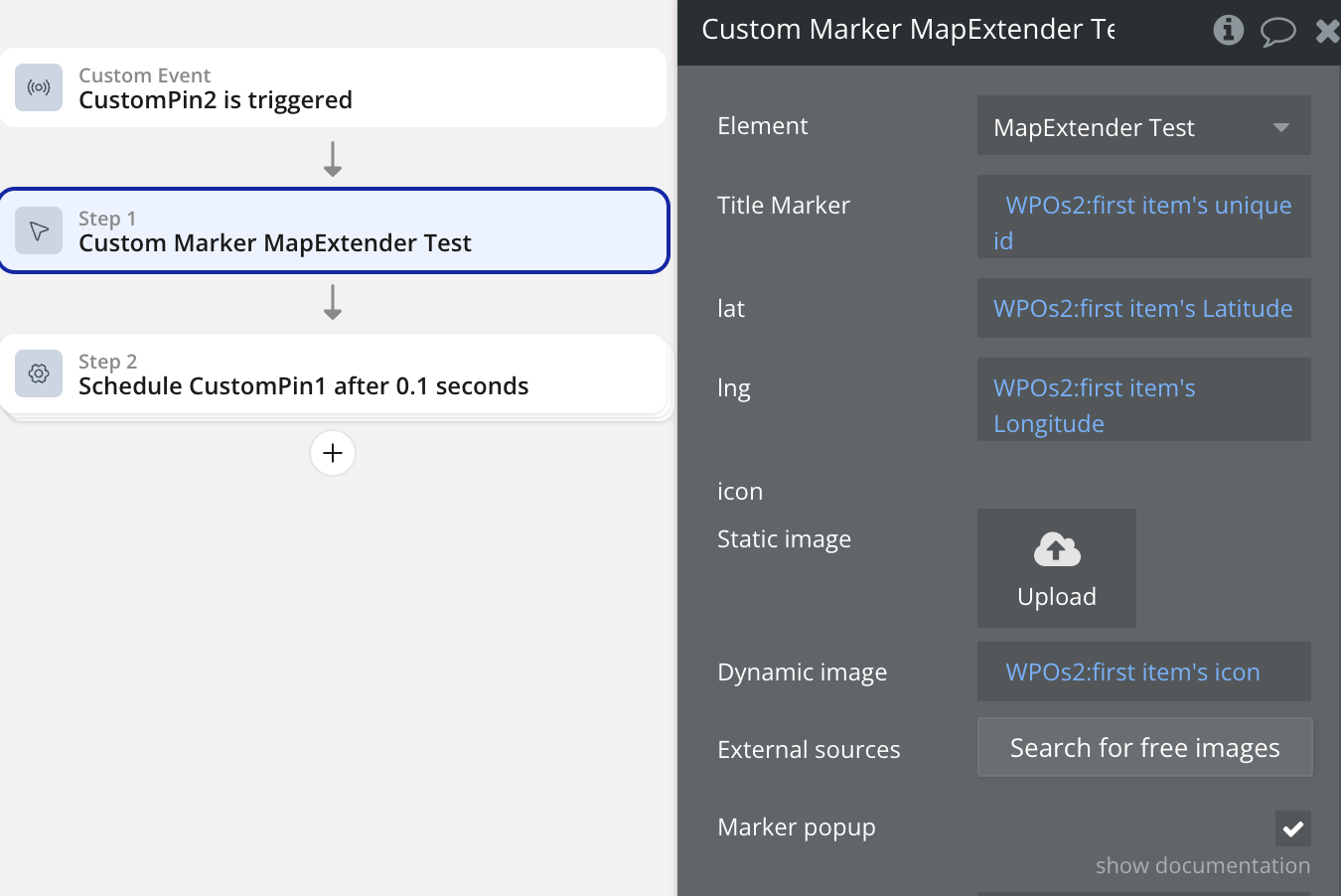This screenshot has width=1341, height=896.
Task: Click the show documentation link
Action: [x=1202, y=865]
